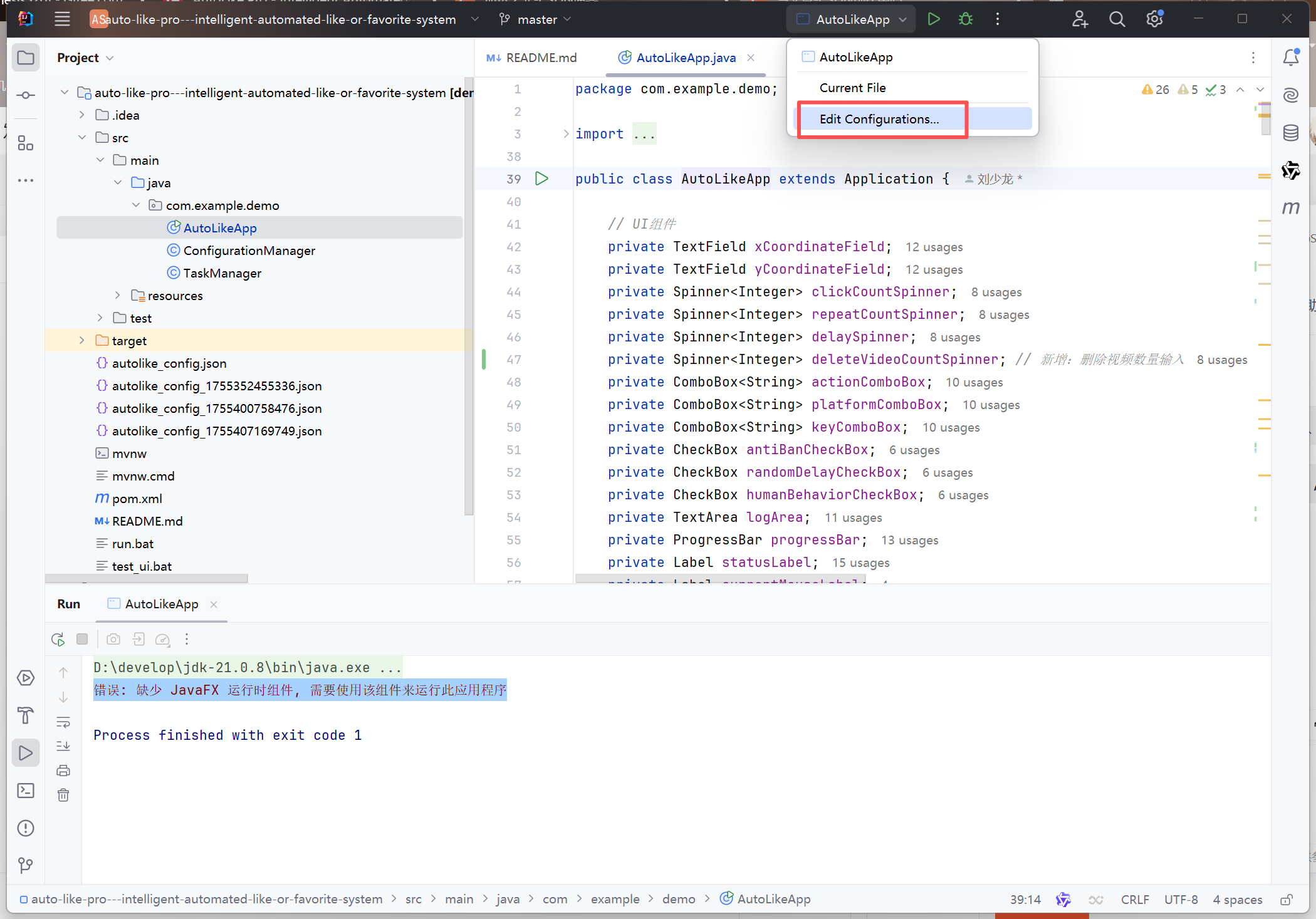Expand the collapsed import block
The height and width of the screenshot is (919, 1316).
coord(566,133)
